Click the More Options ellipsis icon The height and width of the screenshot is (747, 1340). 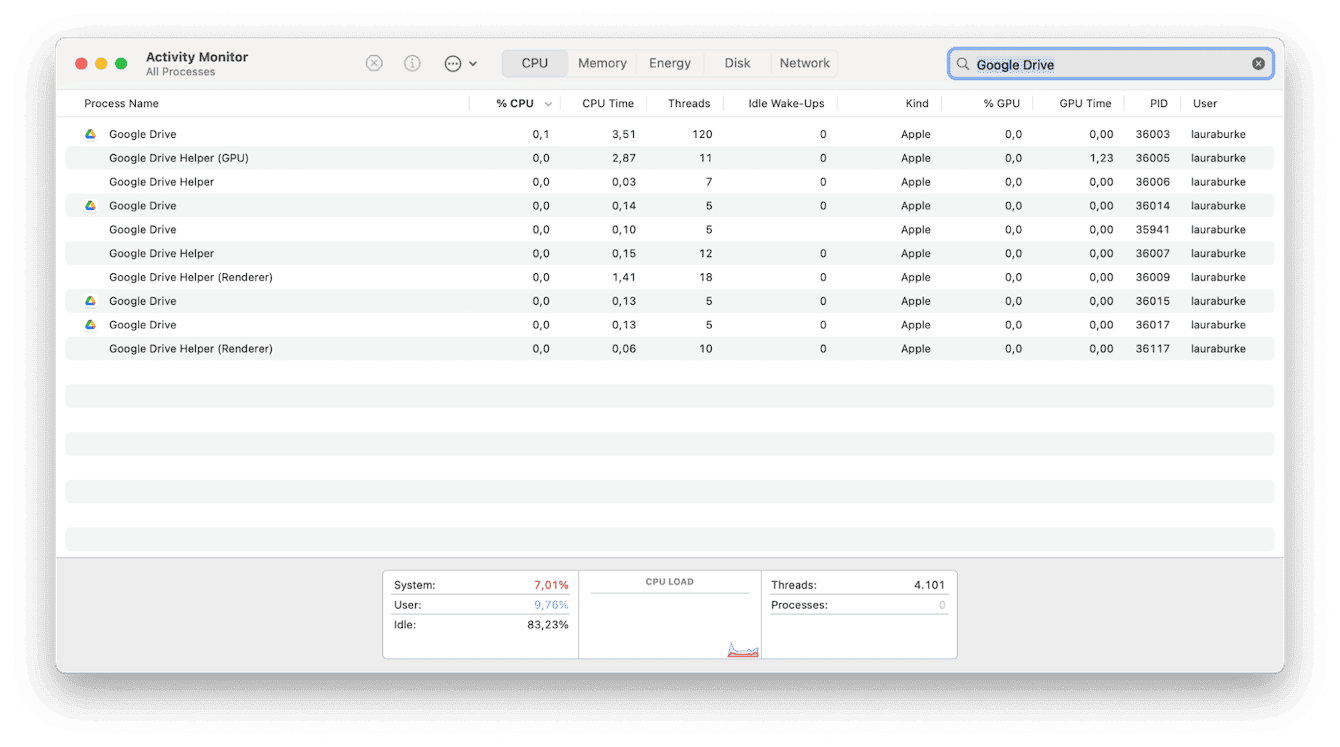pyautogui.click(x=453, y=63)
